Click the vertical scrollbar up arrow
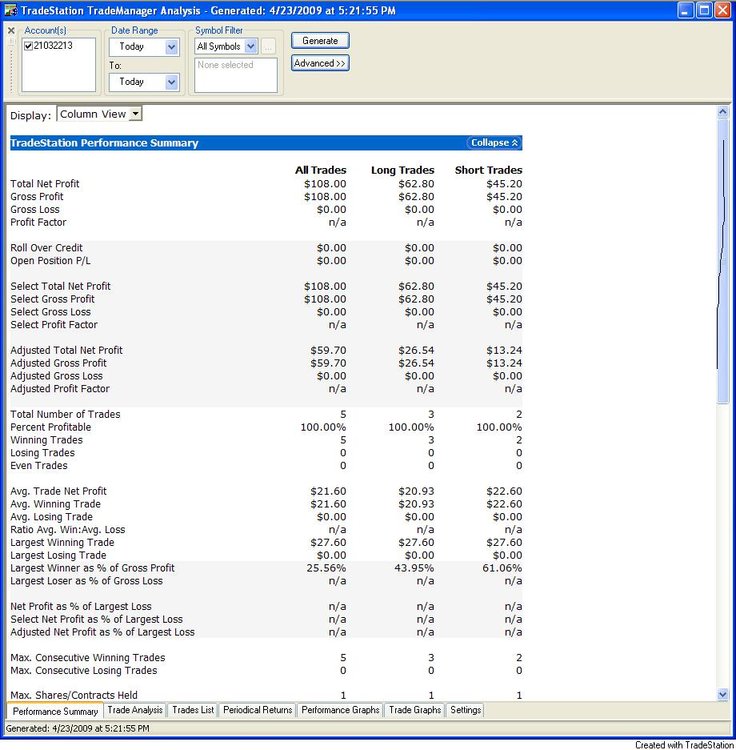736x750 pixels. pyautogui.click(x=723, y=112)
